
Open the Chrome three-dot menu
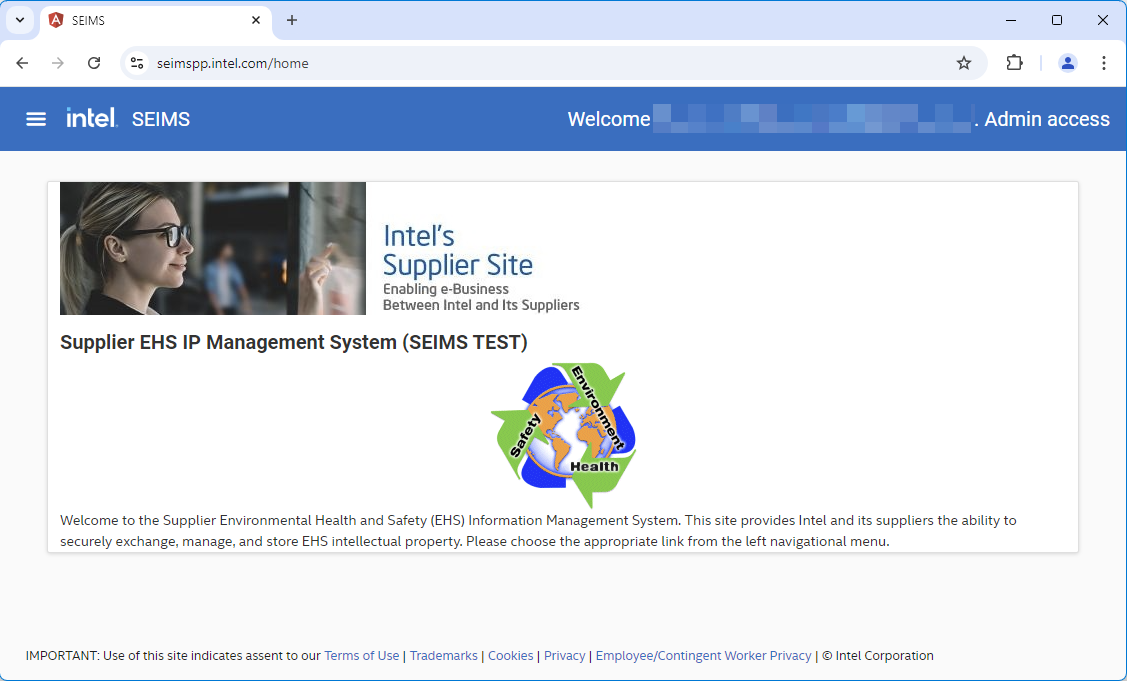[1104, 63]
